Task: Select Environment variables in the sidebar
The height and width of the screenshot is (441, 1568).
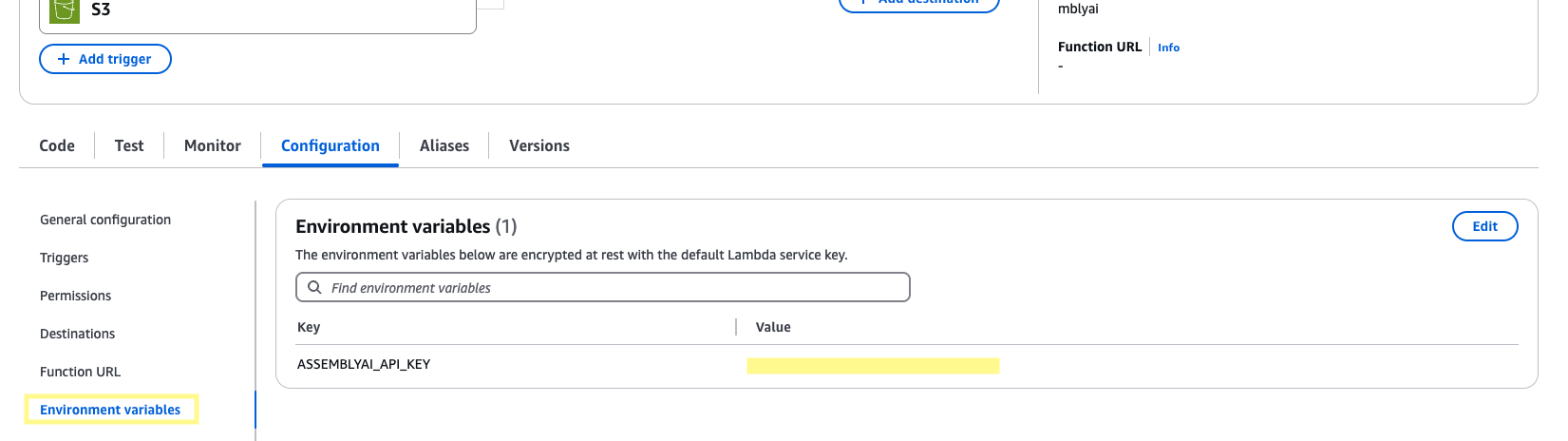Action: 110,410
